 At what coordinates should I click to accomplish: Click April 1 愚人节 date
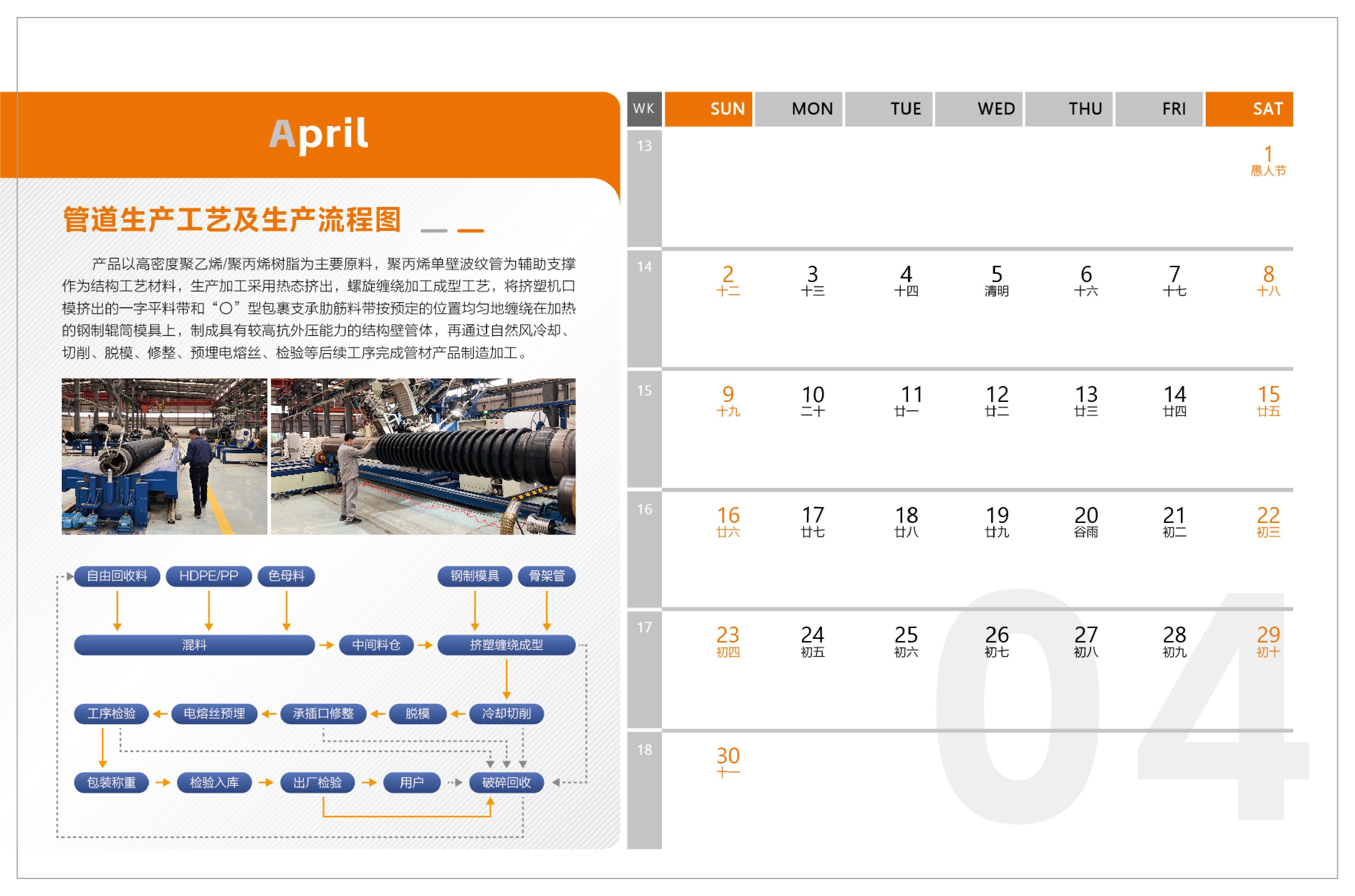coord(1268,161)
